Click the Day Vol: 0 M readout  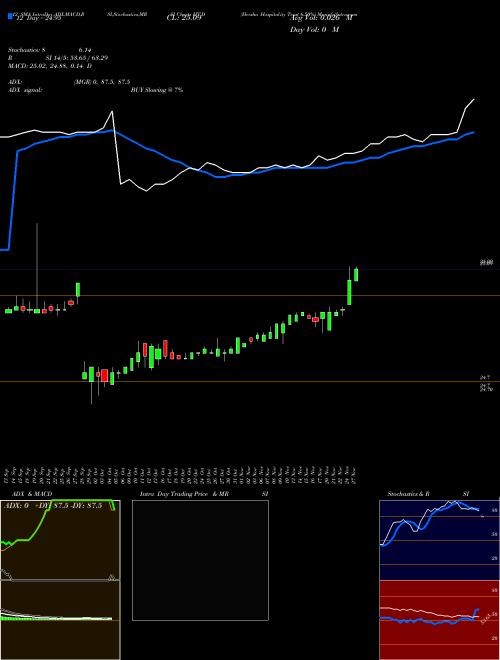coord(314,30)
